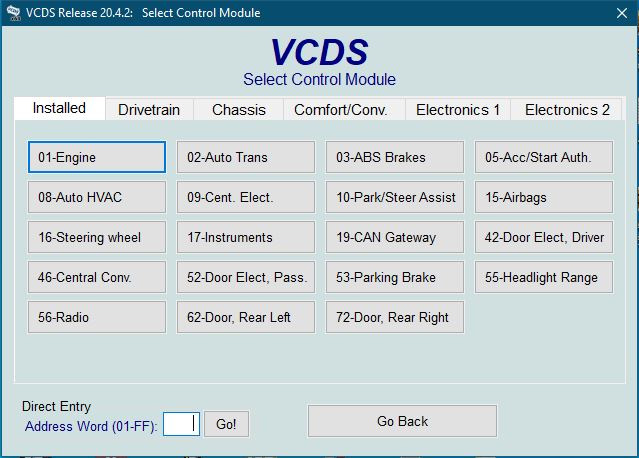Focus the Address Word input field
639x458 pixels.
click(181, 424)
